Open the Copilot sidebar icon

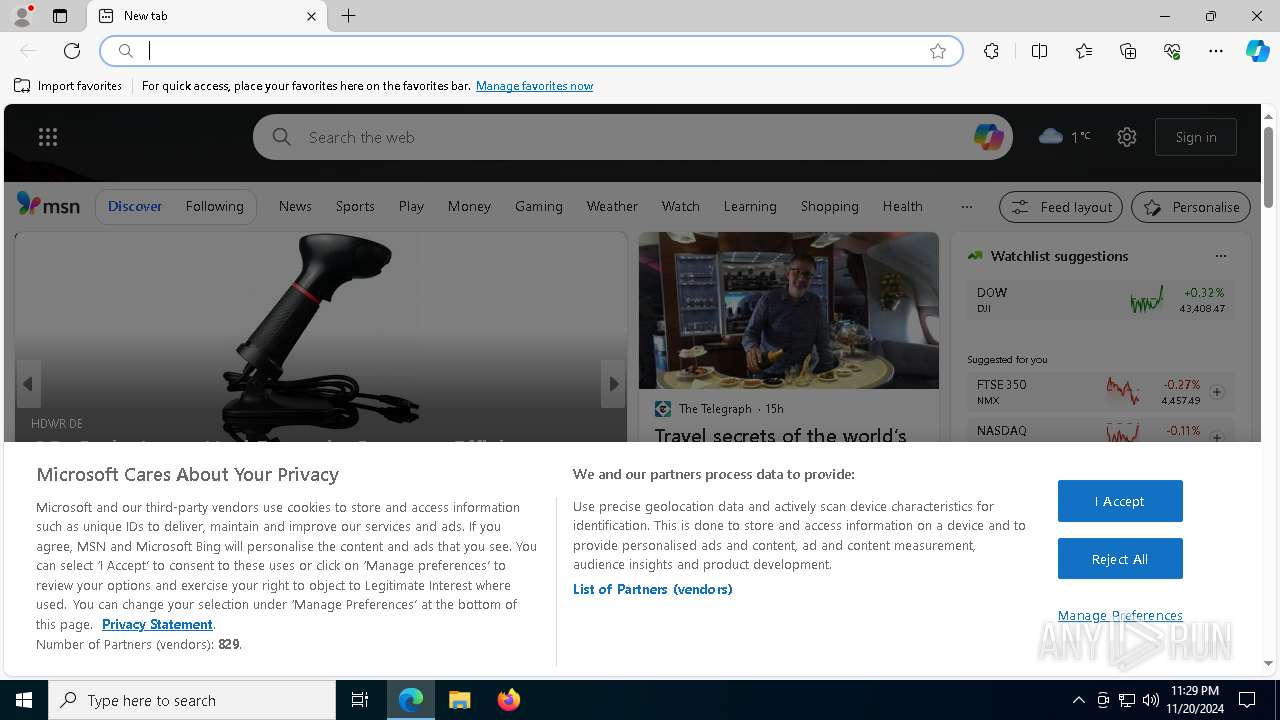[1257, 51]
